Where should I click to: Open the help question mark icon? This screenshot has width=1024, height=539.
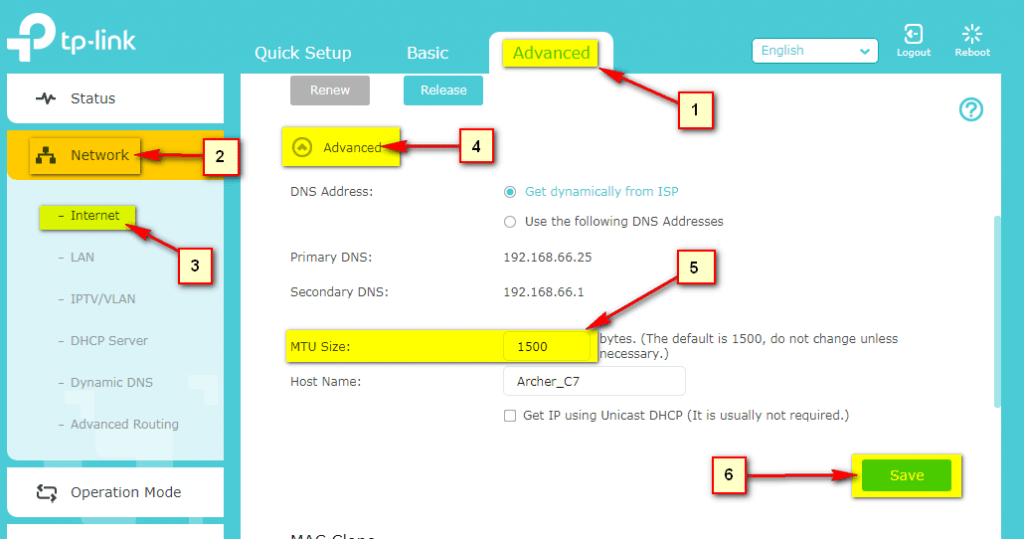(x=971, y=110)
